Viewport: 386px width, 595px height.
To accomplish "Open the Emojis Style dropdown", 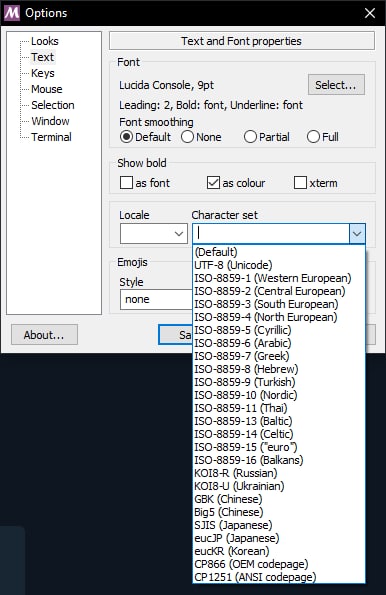I will tap(156, 299).
